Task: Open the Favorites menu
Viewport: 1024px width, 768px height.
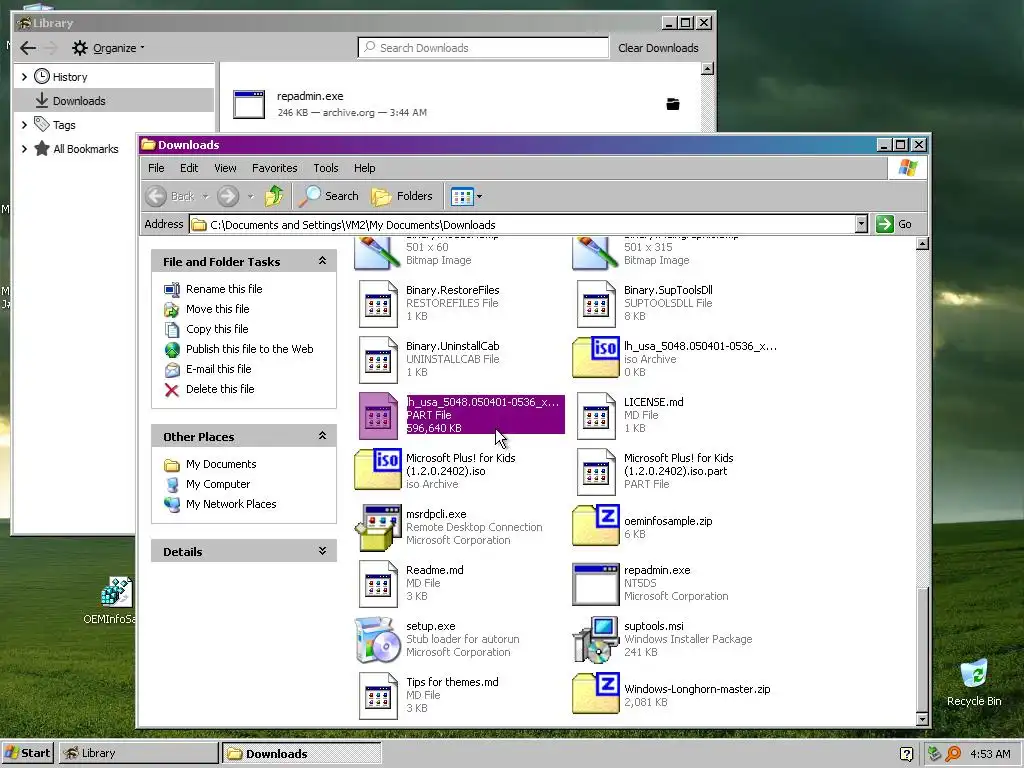Action: click(x=274, y=168)
